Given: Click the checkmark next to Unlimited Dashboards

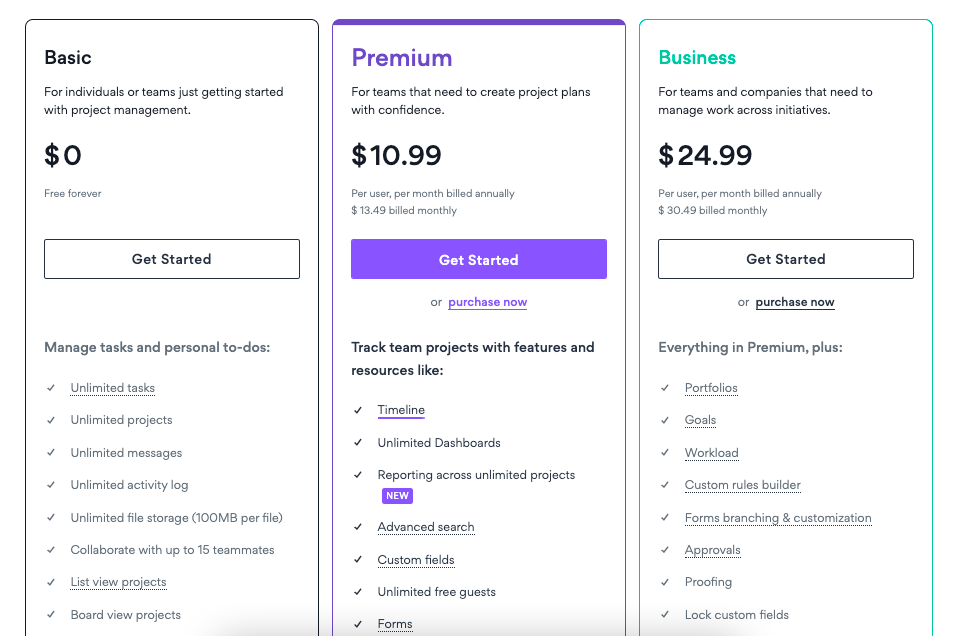Looking at the screenshot, I should [x=358, y=442].
